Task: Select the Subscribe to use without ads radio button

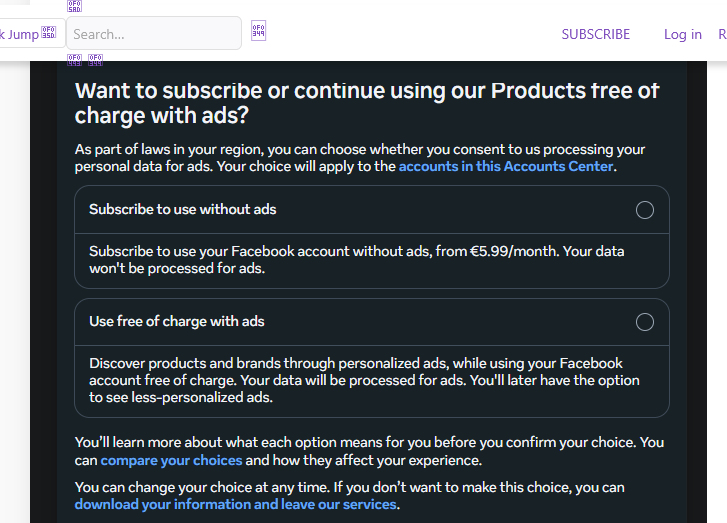Action: click(644, 210)
